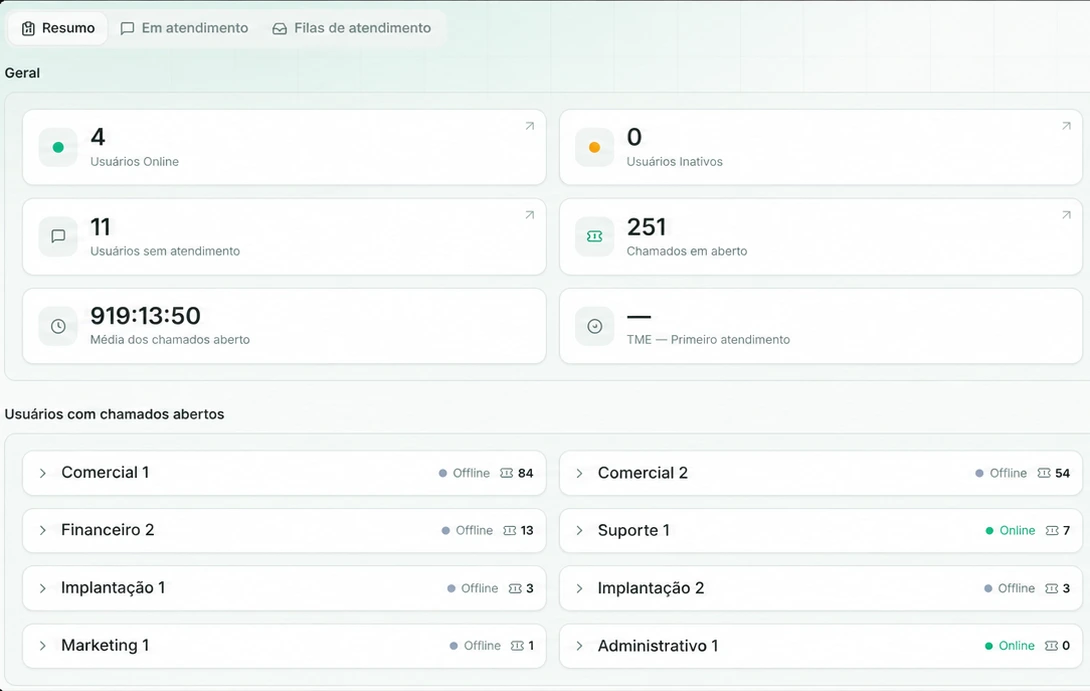The image size is (1090, 691).
Task: Click the green Usuários Online status icon
Action: click(x=58, y=147)
